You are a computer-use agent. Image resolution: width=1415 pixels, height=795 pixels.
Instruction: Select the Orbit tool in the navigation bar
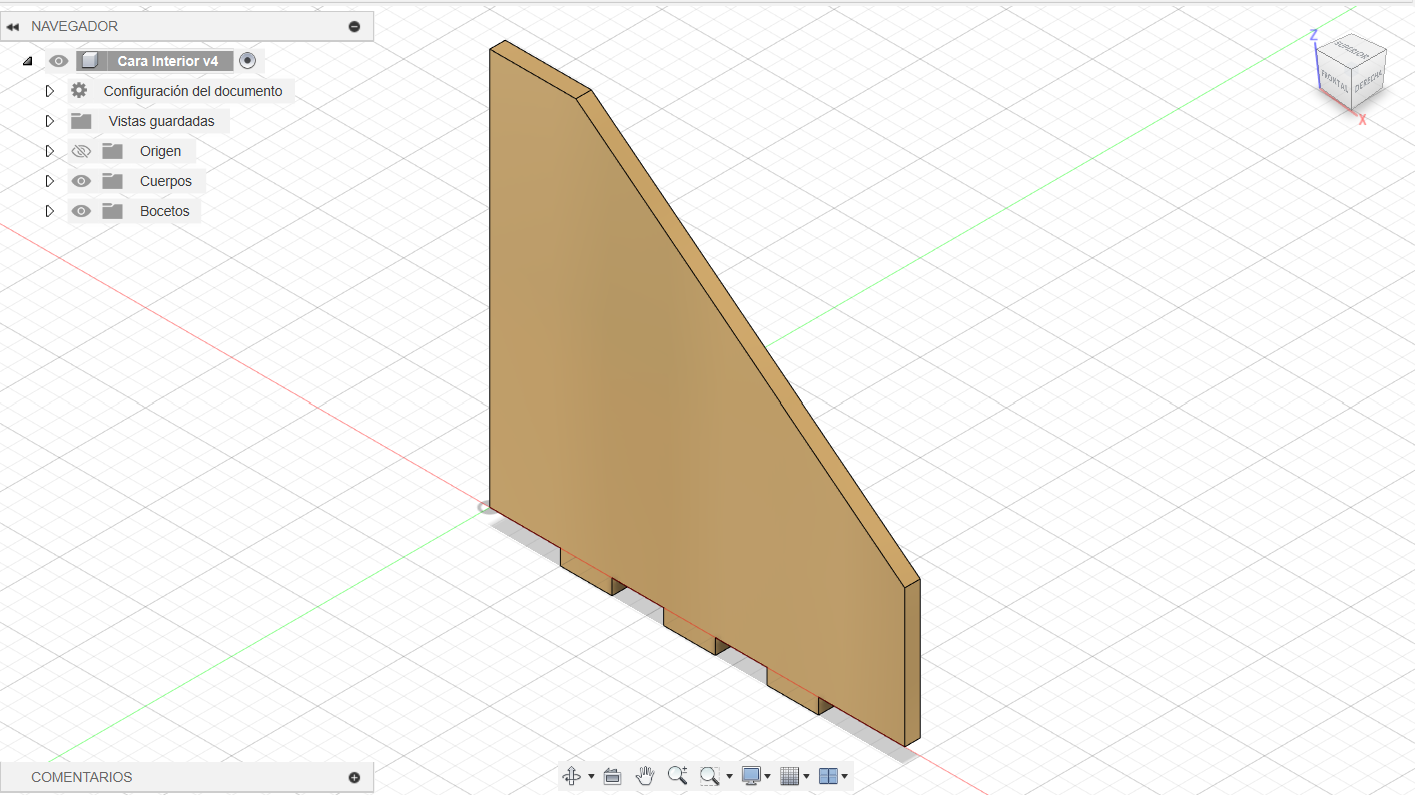572,776
